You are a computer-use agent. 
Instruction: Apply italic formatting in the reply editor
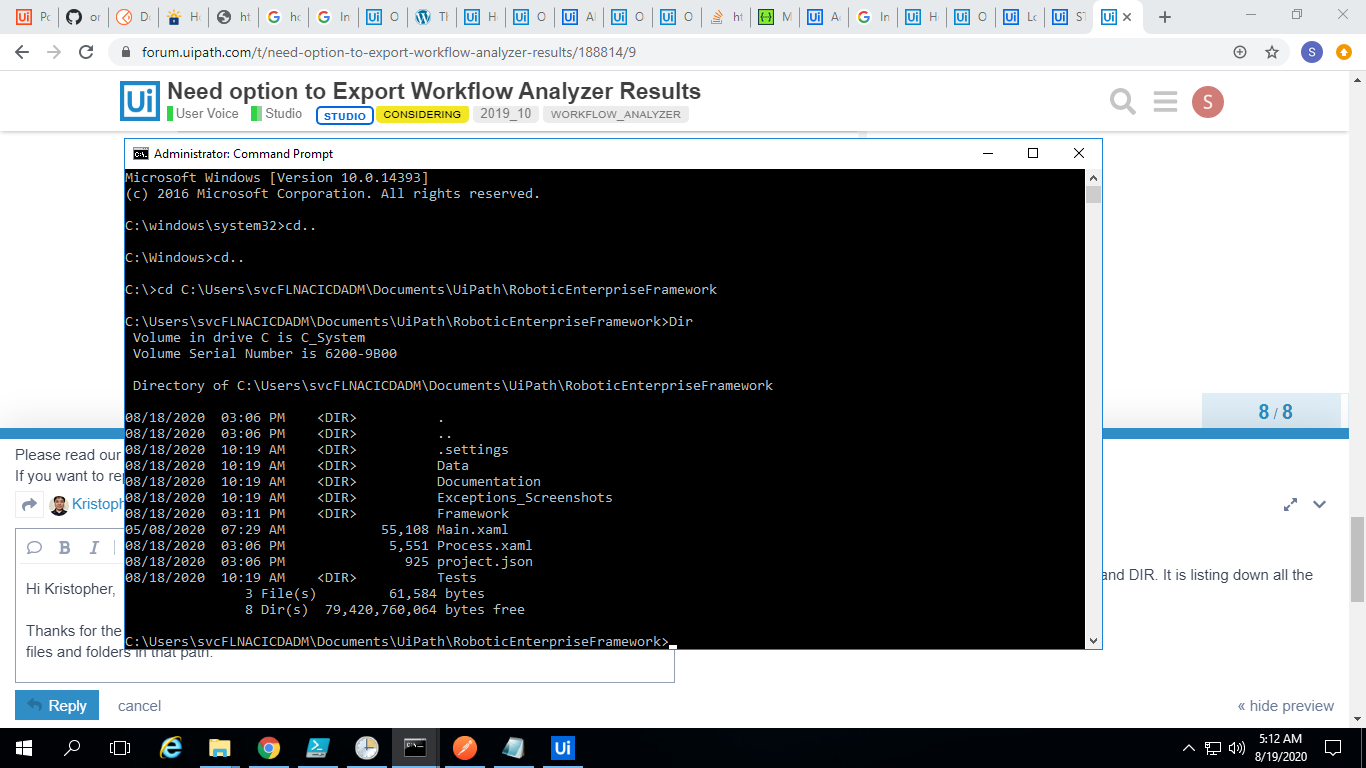pos(94,547)
